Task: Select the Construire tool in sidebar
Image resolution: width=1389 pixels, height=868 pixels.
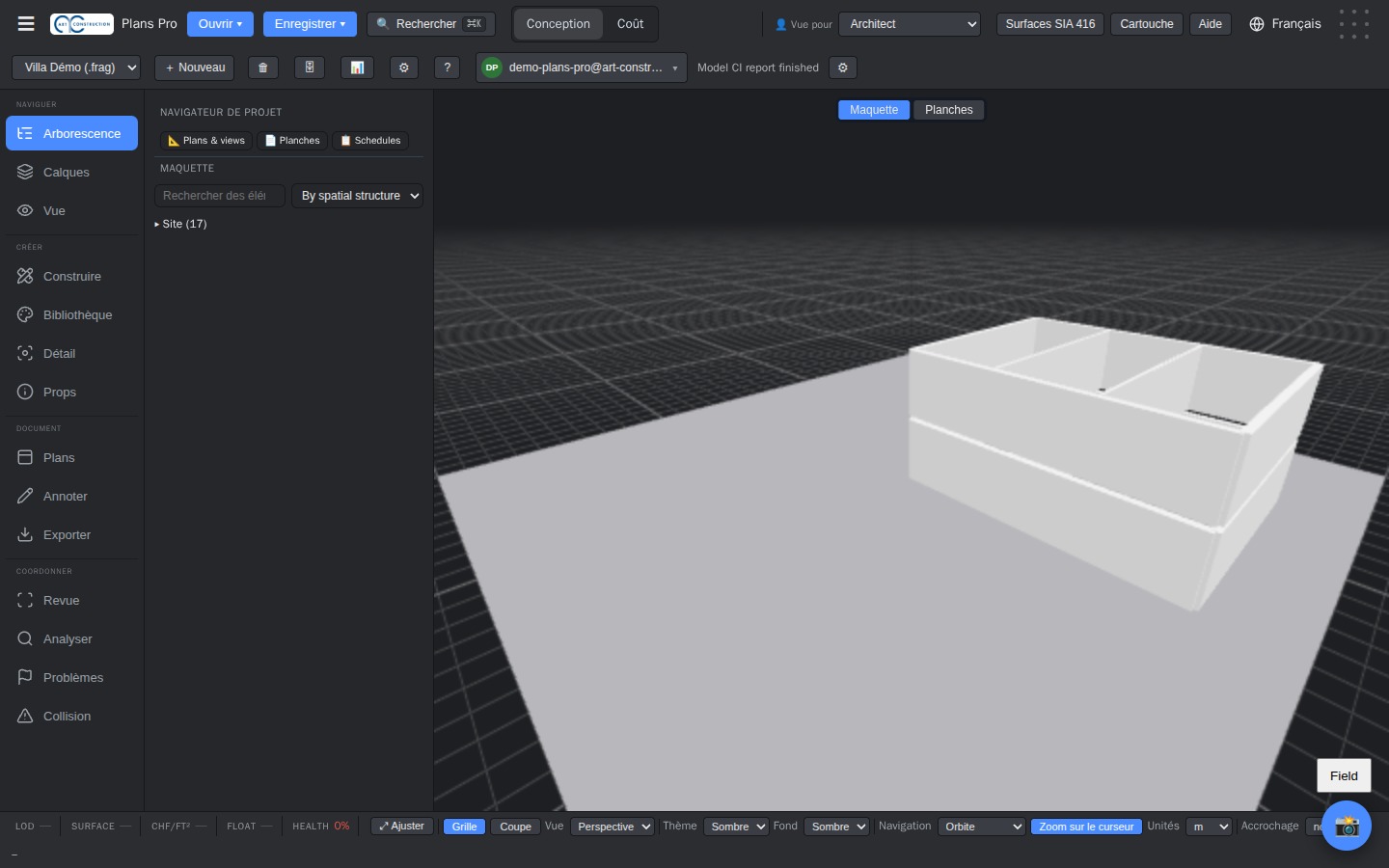Action: [71, 276]
